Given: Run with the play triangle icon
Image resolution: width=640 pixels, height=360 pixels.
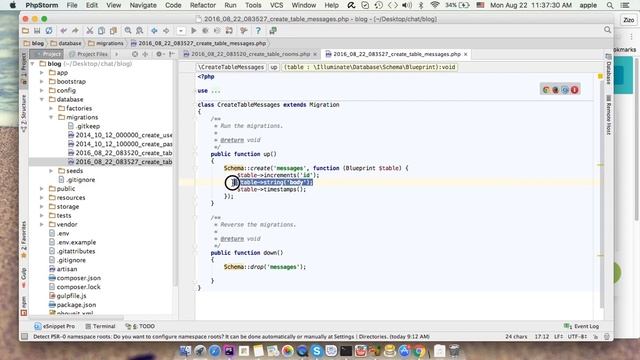Looking at the screenshot, I should (x=194, y=31).
